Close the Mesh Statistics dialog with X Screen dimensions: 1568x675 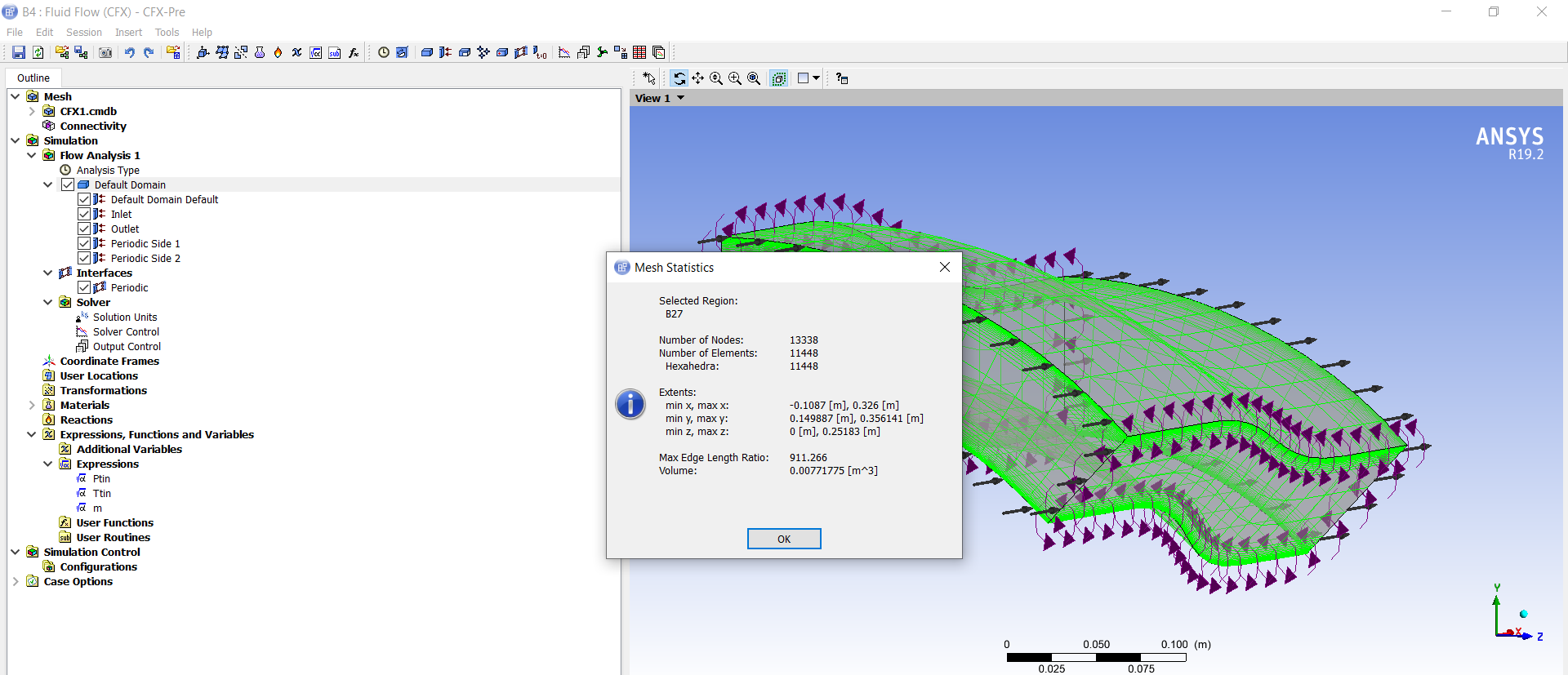pyautogui.click(x=944, y=267)
